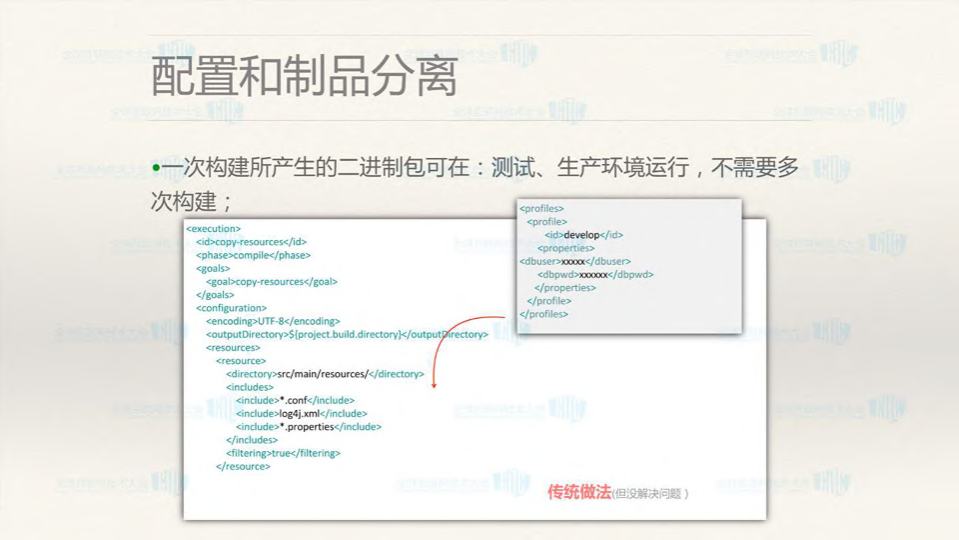
Task: Click the <id>develop</id> line
Action: pos(584,235)
